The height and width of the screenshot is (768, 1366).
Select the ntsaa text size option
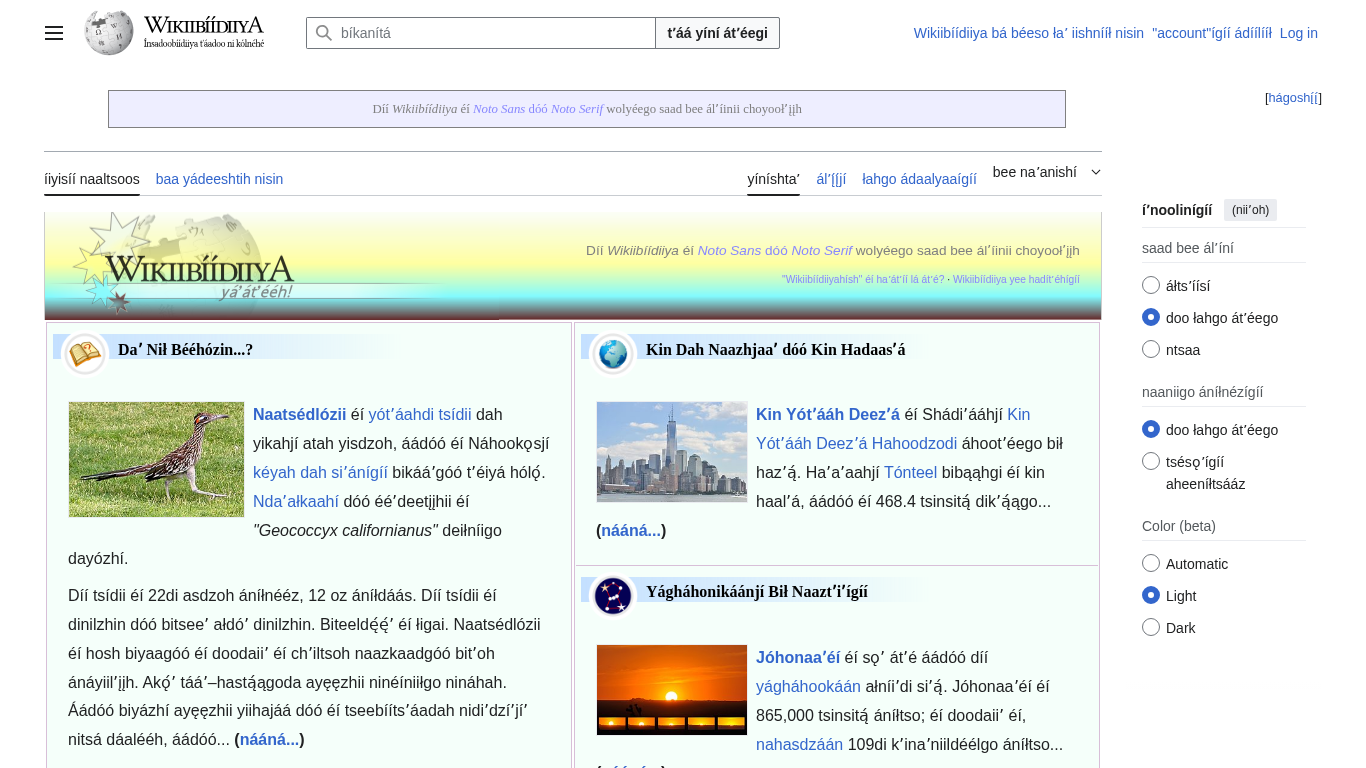(x=1151, y=350)
